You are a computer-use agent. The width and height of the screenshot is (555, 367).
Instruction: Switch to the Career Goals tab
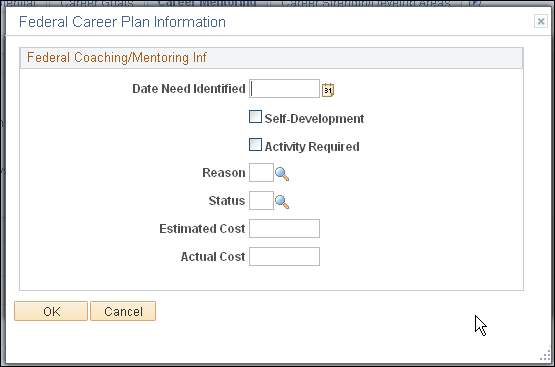tap(97, 3)
